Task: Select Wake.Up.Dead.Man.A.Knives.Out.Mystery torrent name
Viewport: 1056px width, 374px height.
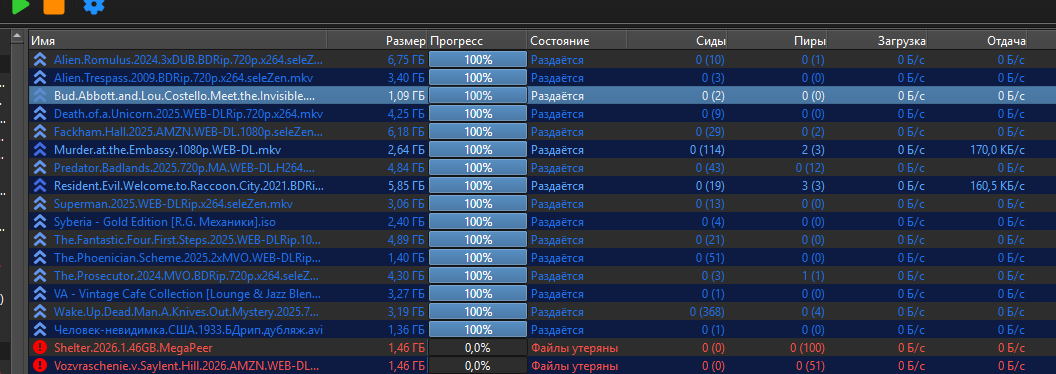Action: (187, 312)
